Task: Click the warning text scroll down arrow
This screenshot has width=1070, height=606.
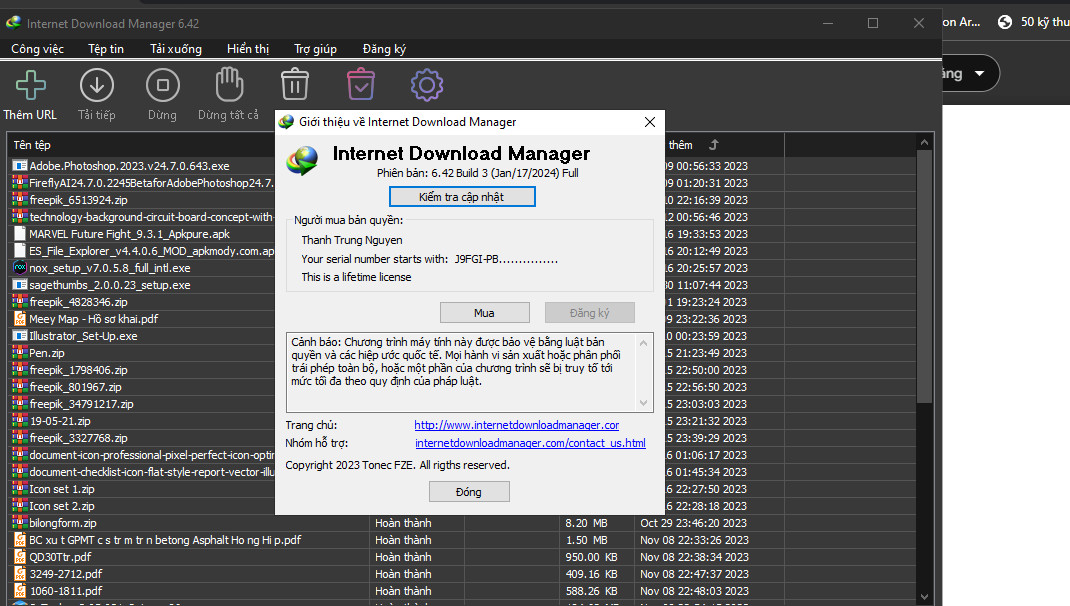Action: tap(643, 403)
